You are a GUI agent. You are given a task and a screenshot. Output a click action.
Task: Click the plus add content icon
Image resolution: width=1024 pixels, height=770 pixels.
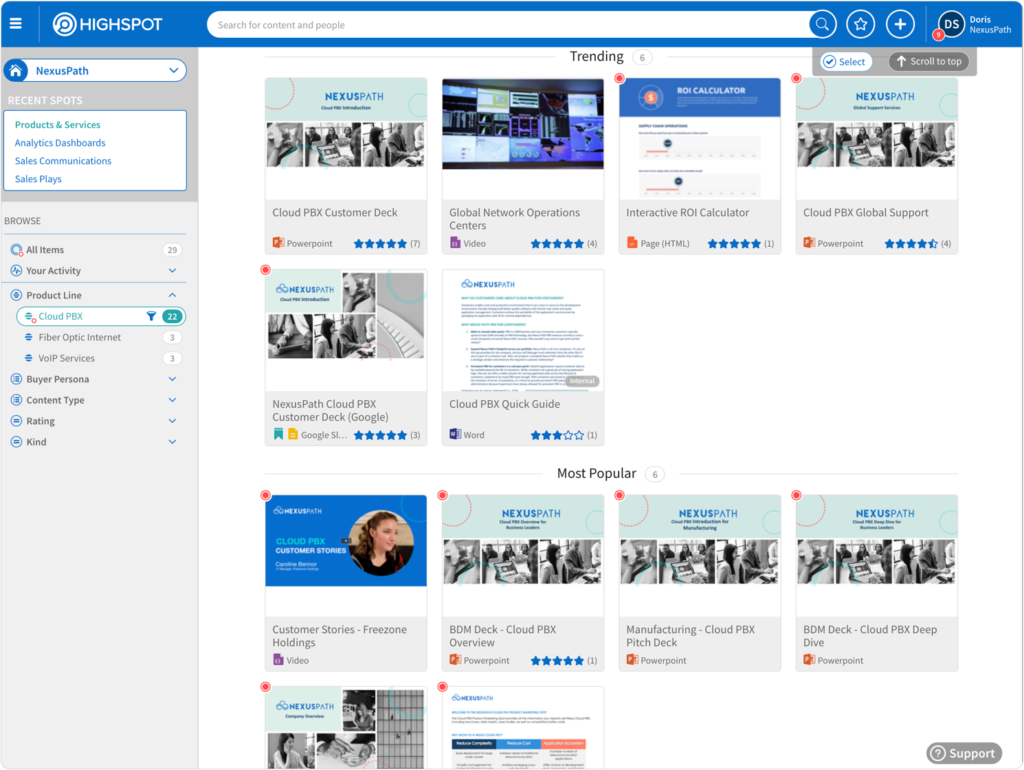(x=900, y=25)
